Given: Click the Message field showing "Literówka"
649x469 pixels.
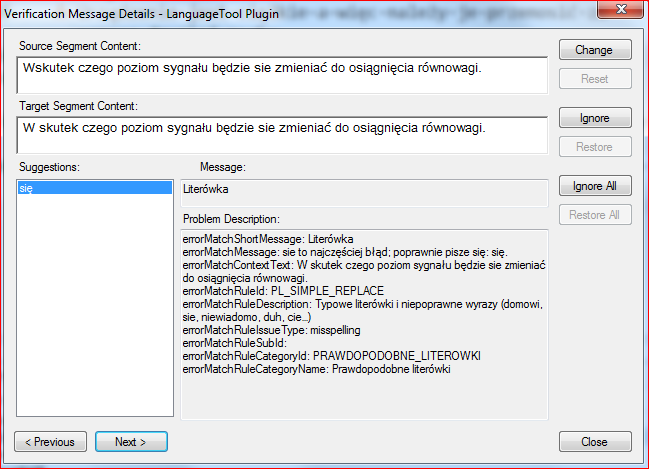Looking at the screenshot, I should [x=364, y=191].
